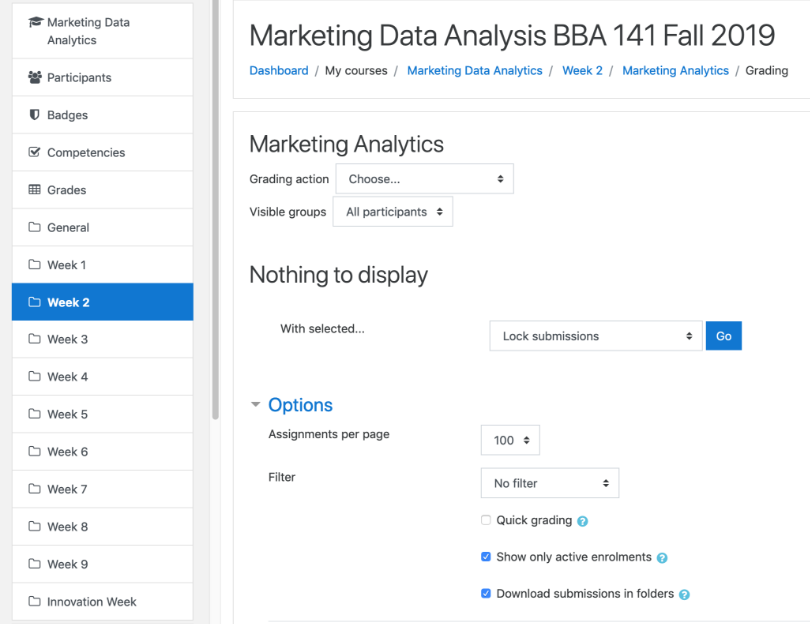Click the graduation cap icon beside Marketing Data Analytics
This screenshot has height=624, width=810.
(x=35, y=22)
